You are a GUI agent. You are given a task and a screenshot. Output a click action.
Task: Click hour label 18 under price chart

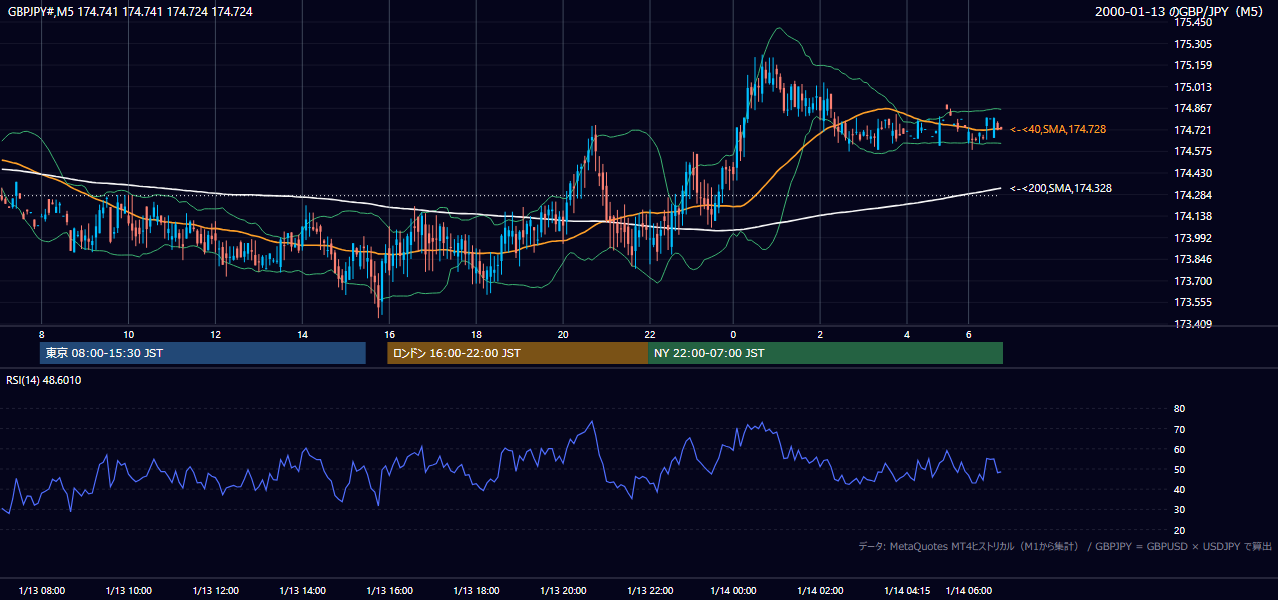click(x=476, y=334)
